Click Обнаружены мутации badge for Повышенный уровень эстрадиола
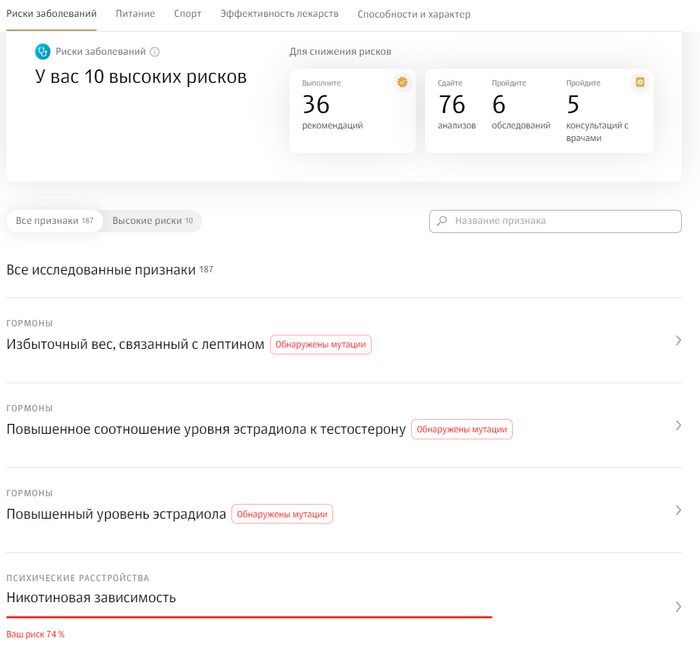This screenshot has height=645, width=700. pyautogui.click(x=282, y=514)
